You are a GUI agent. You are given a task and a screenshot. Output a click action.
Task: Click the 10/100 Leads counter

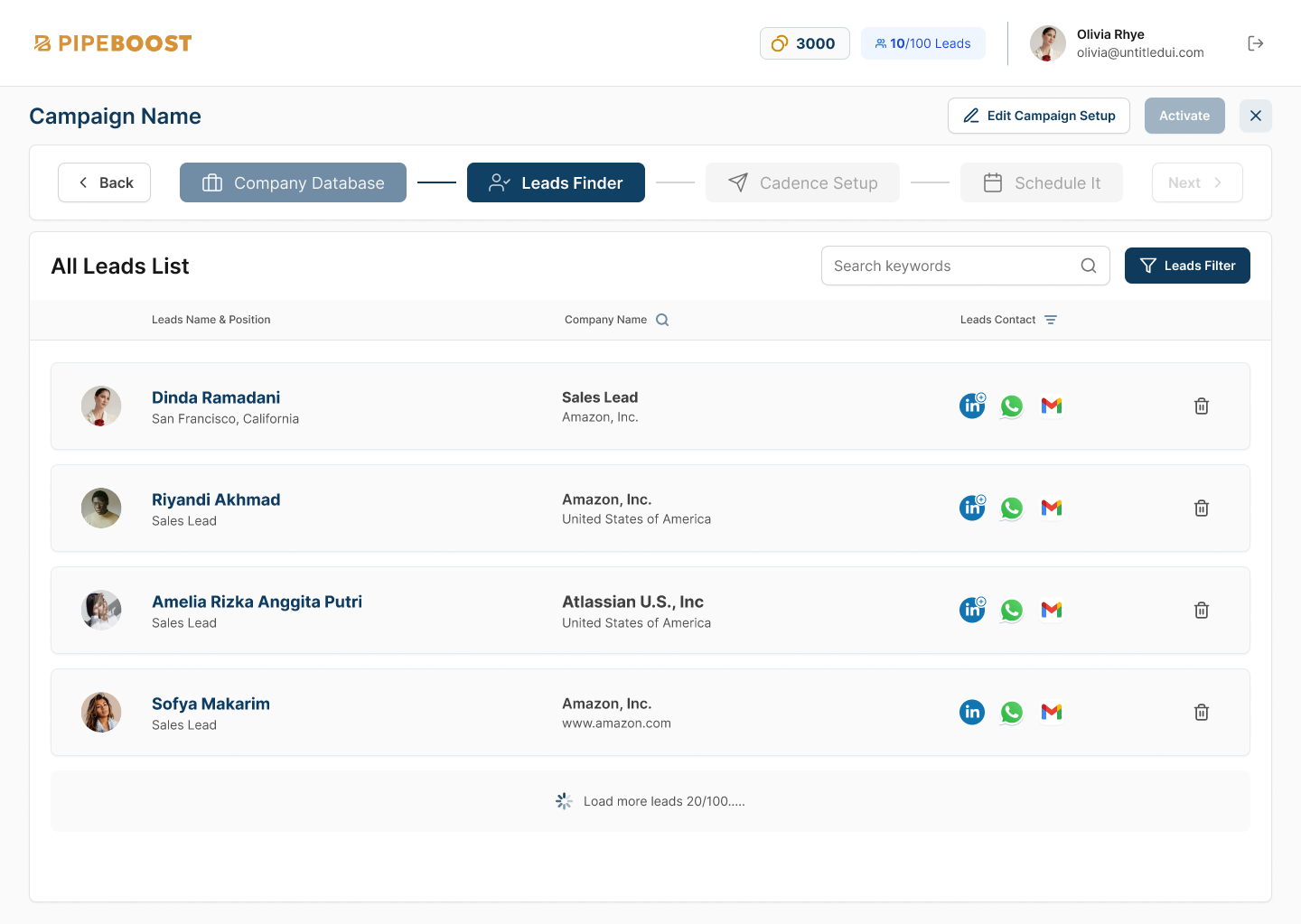[923, 43]
